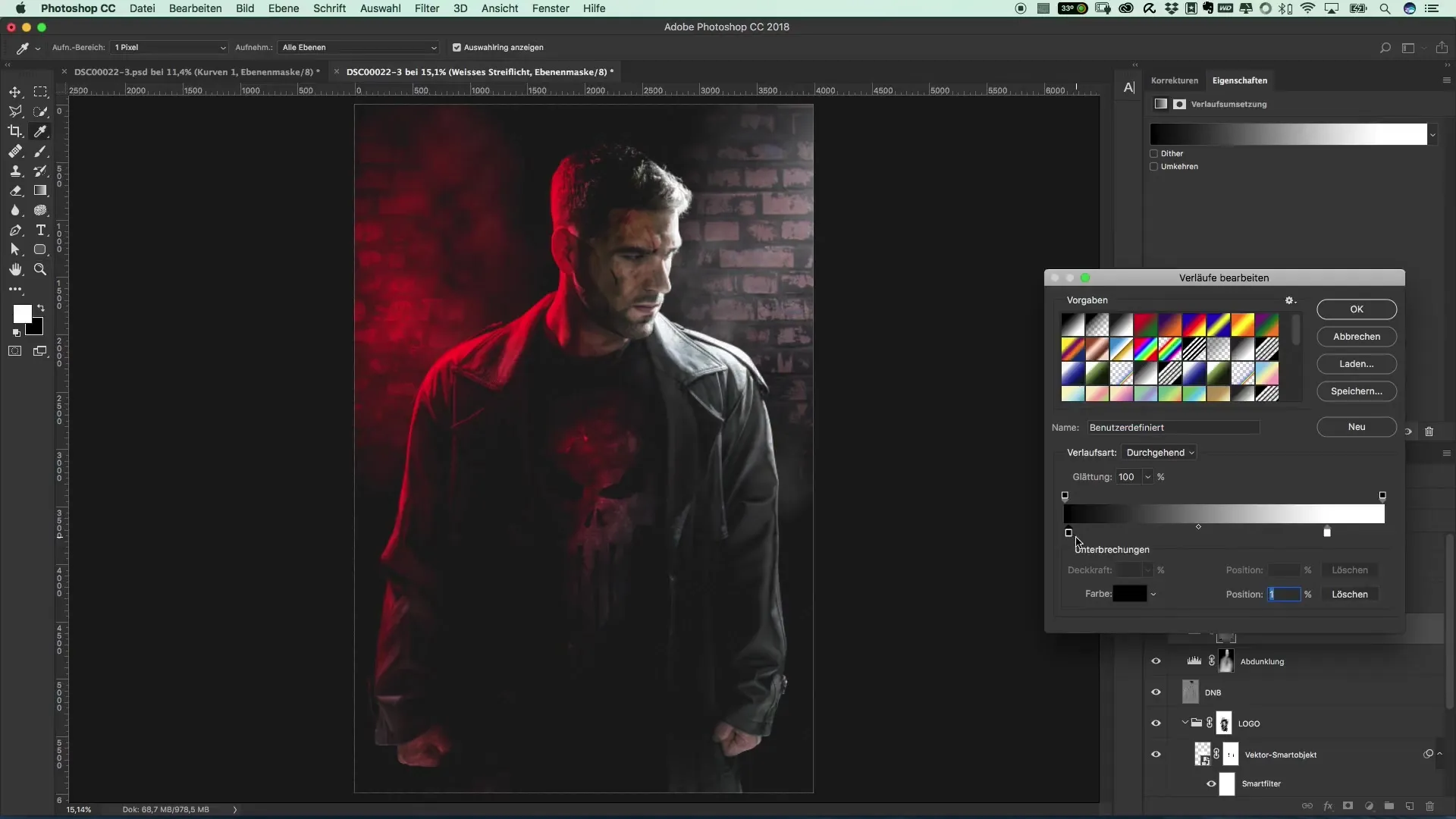Open Edit Toolbar three-dots menu

(x=15, y=289)
